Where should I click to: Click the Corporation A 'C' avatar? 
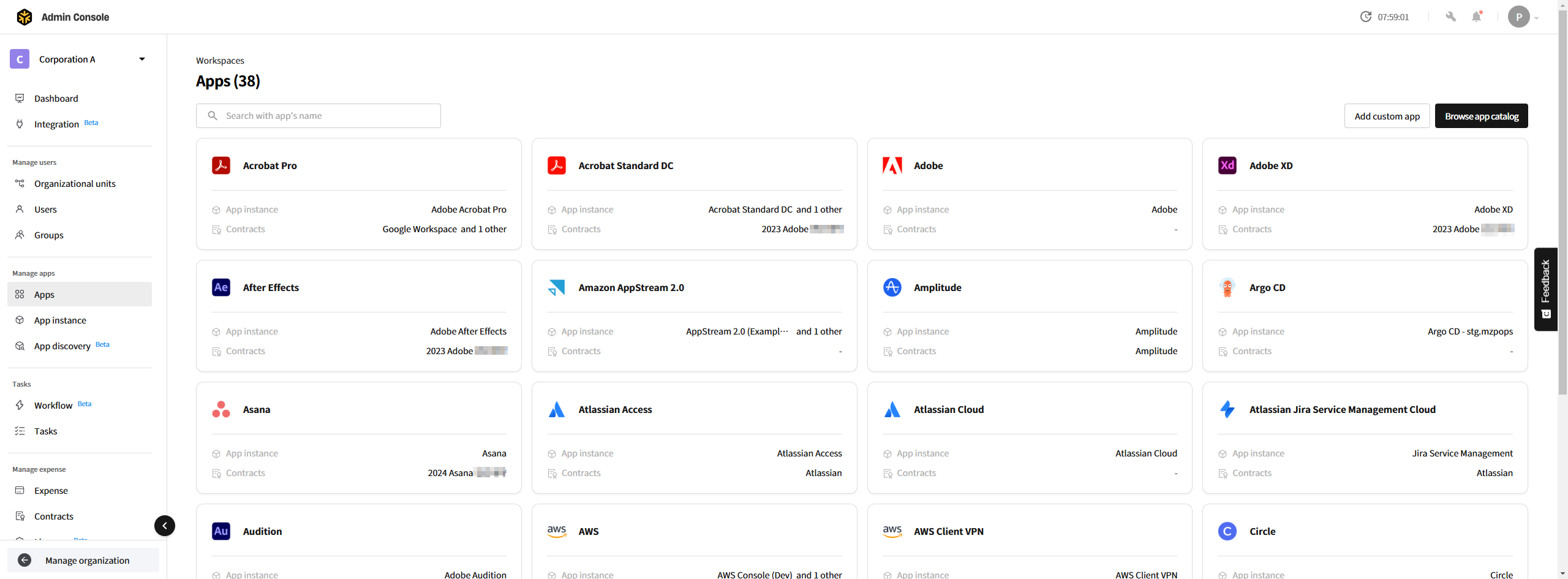[20, 59]
